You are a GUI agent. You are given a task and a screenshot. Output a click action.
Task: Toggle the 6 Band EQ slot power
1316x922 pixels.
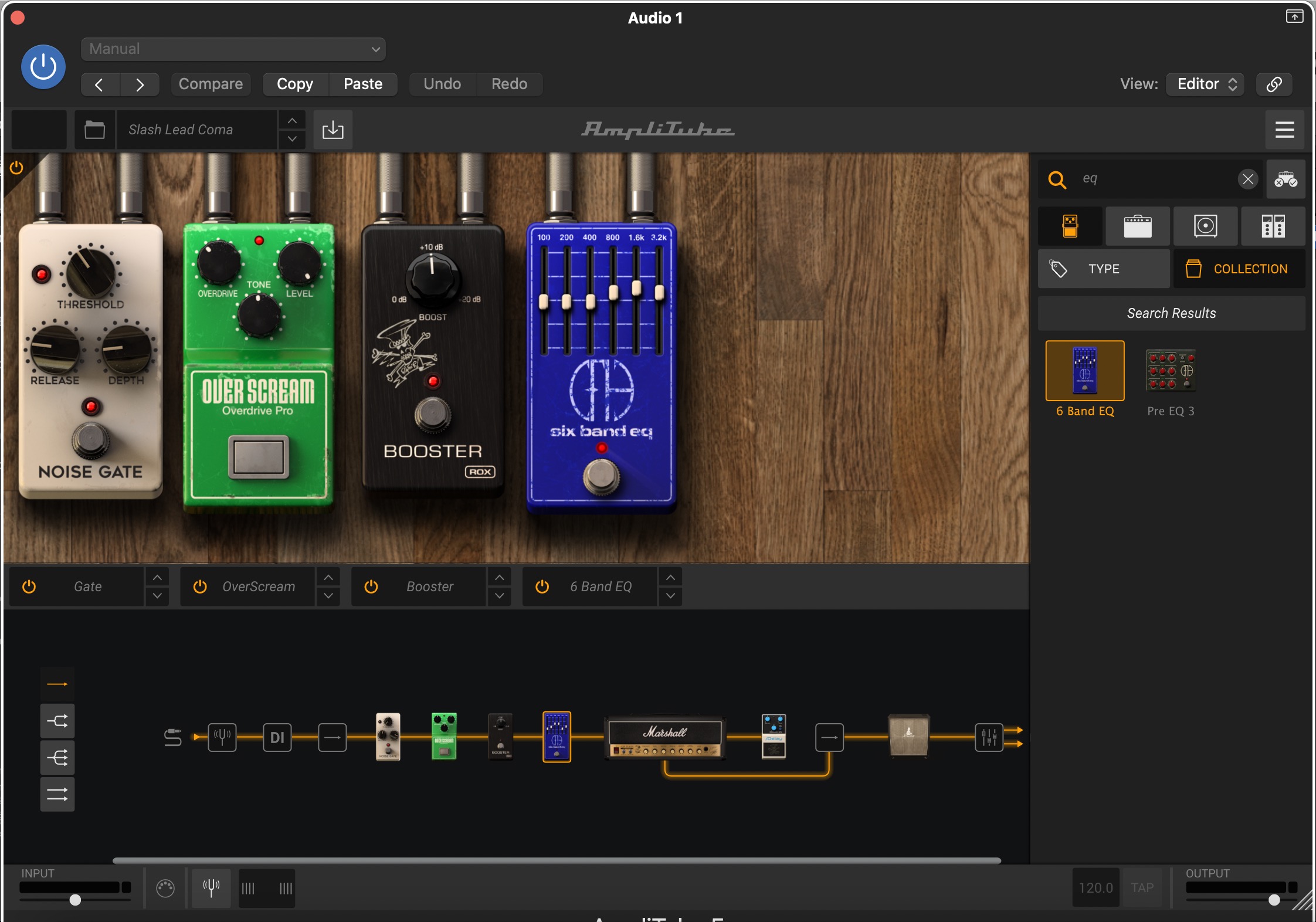(542, 587)
